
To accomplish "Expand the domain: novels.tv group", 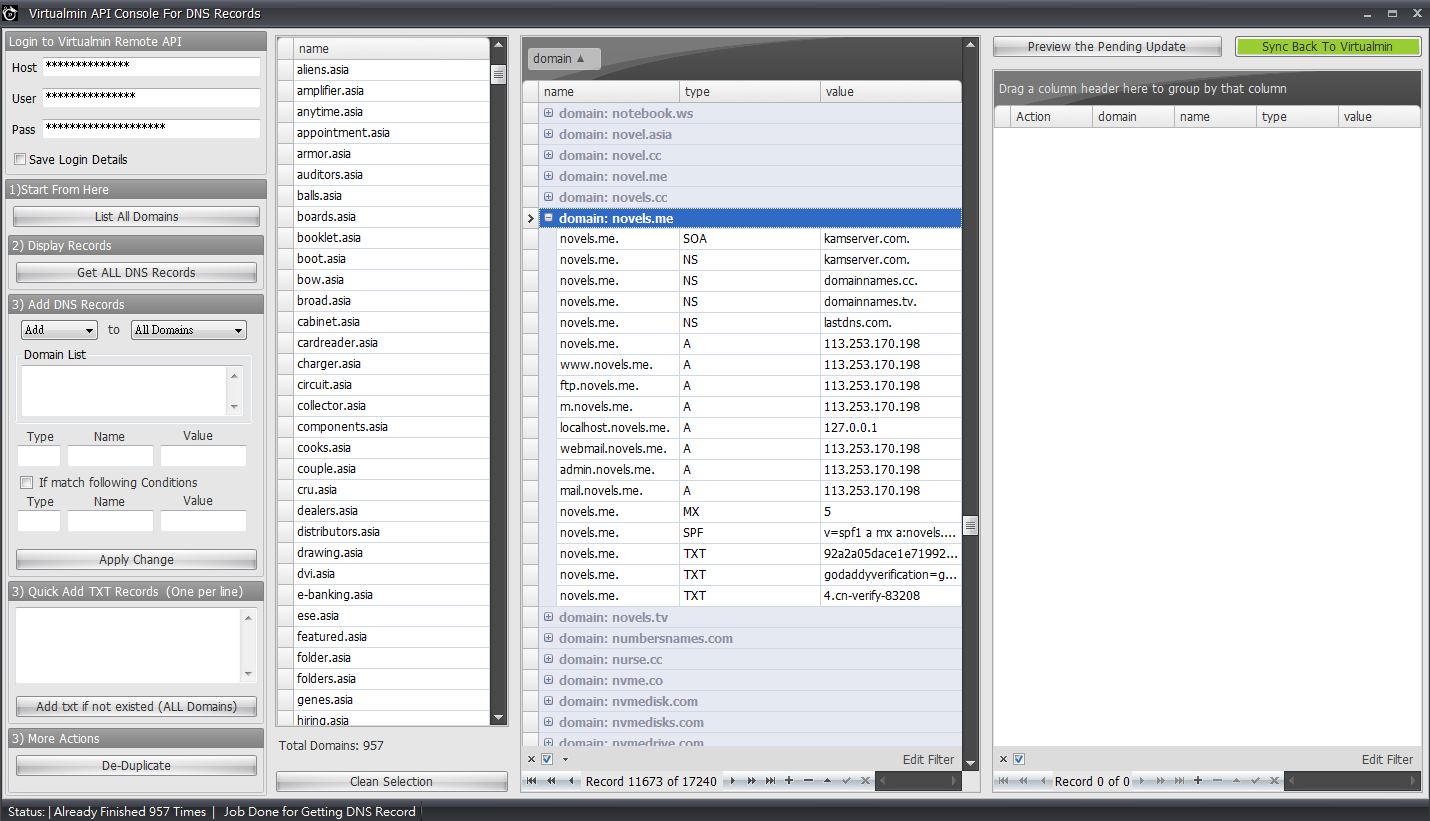I will tap(548, 616).
